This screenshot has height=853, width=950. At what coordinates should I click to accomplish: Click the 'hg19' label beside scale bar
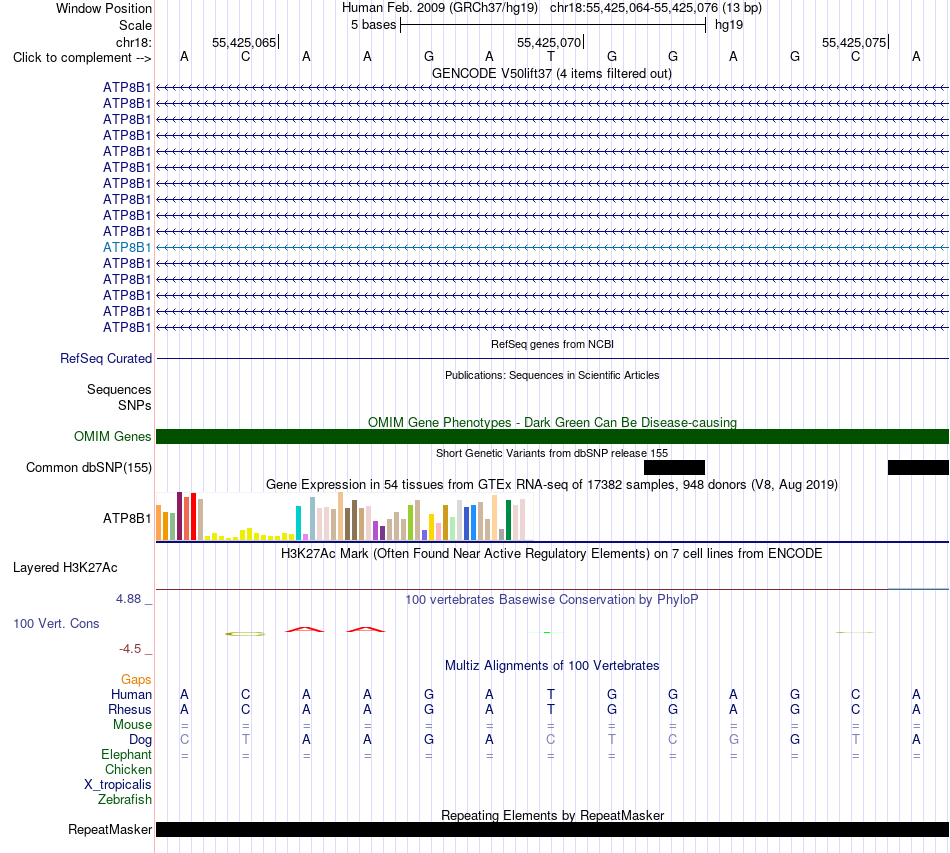tap(729, 25)
